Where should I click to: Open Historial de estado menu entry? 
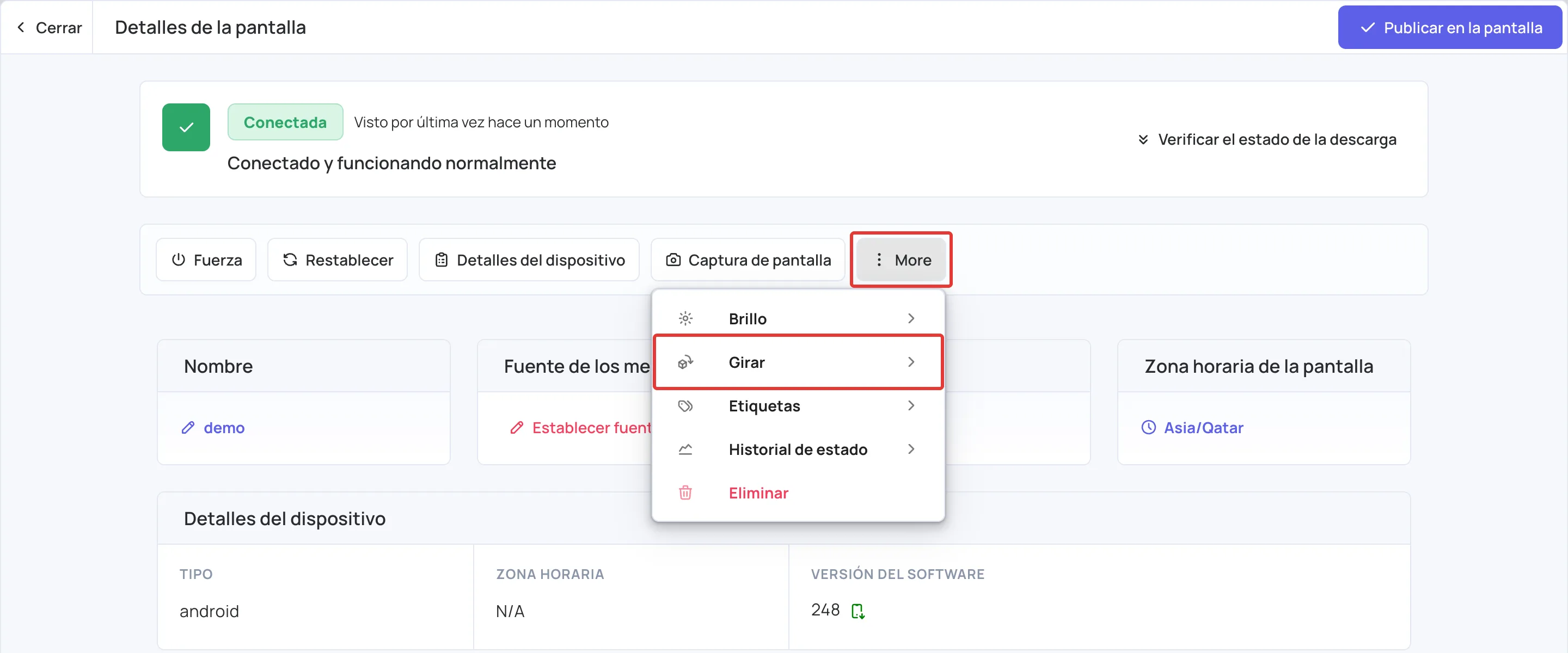click(798, 449)
